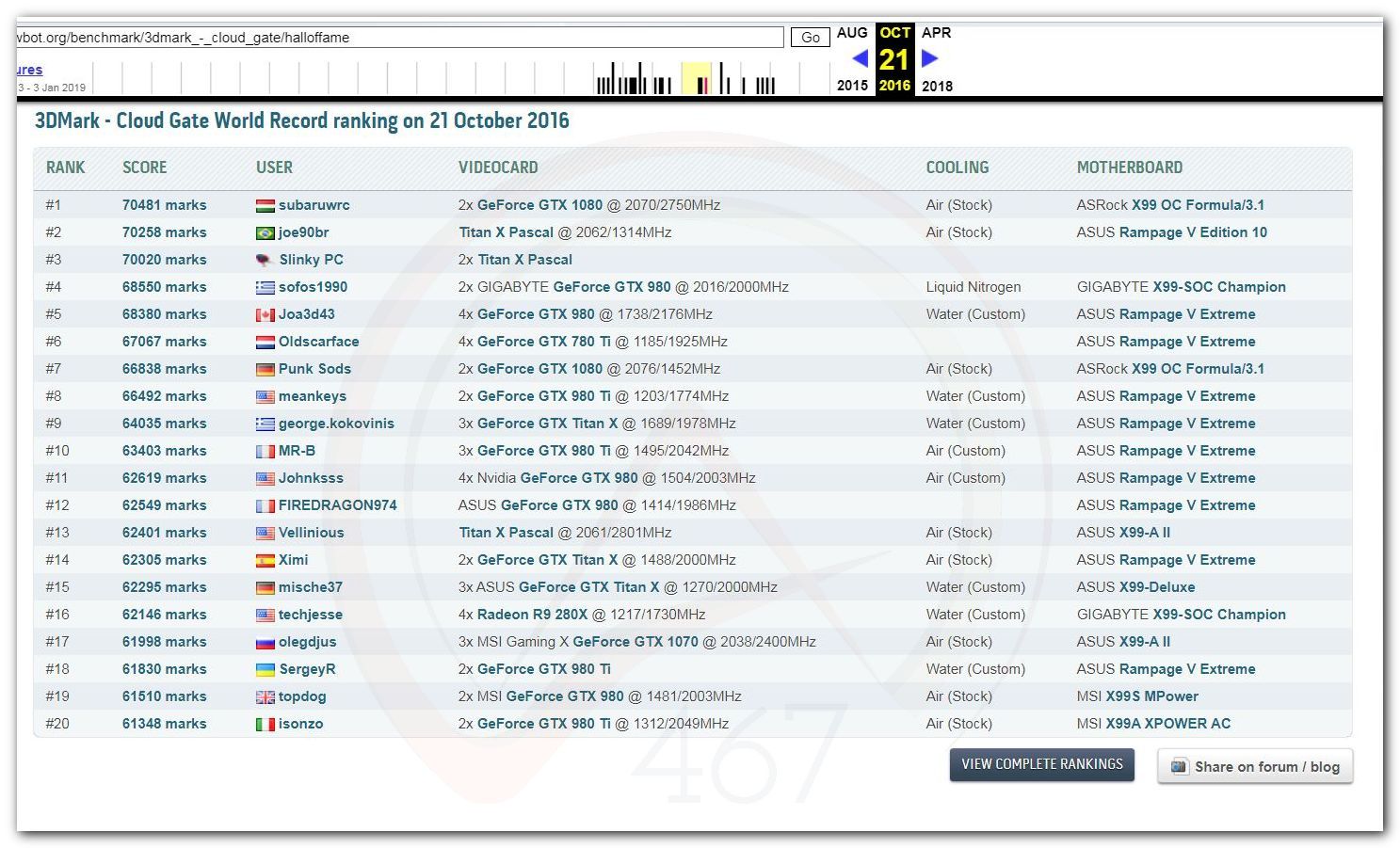Screen dimensions: 1400x848
Task: Click the VIDEOCARD column header
Action: pyautogui.click(x=499, y=168)
